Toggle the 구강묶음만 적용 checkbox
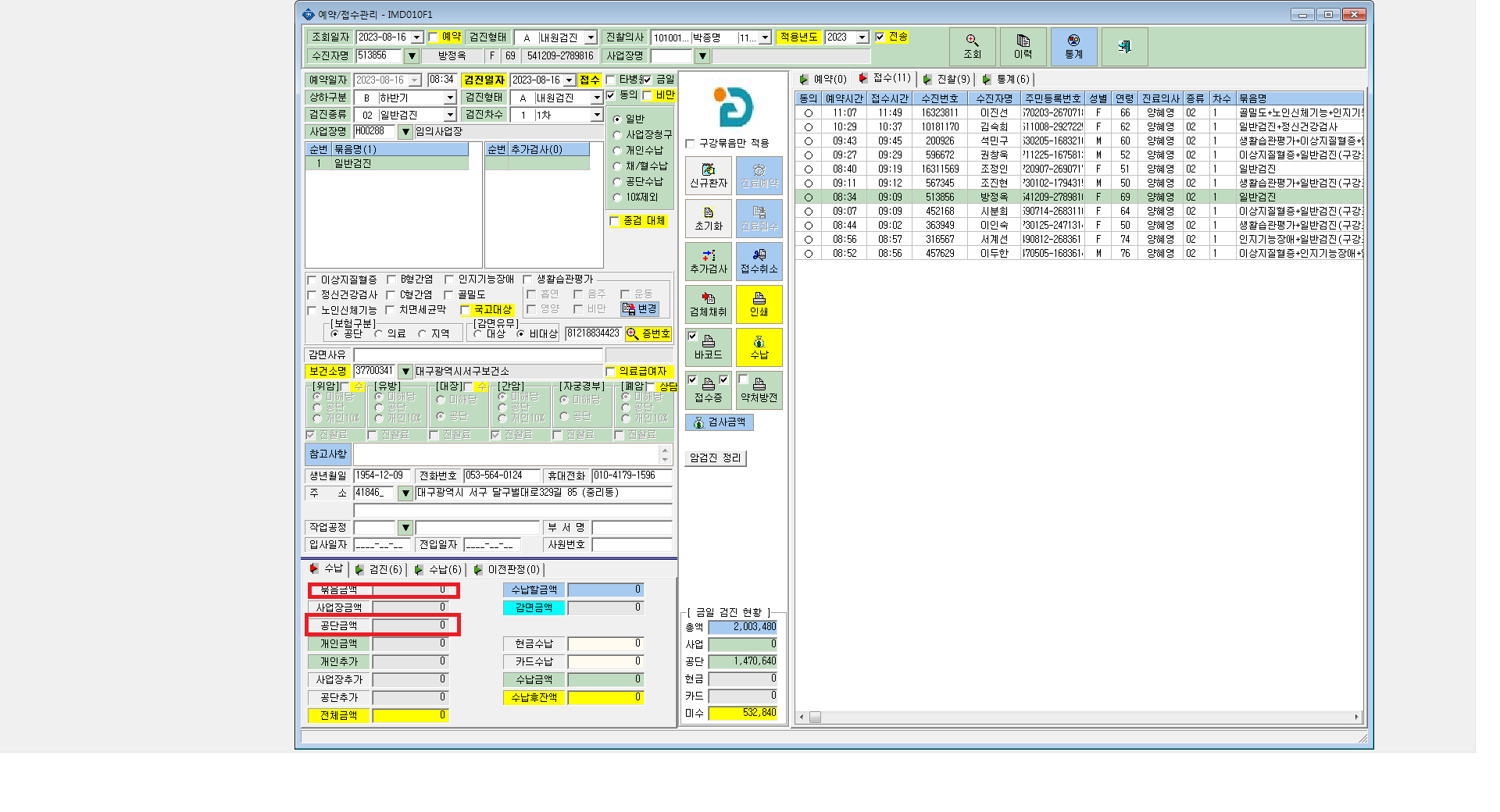Viewport: 1500px width, 812px height. tap(690, 144)
